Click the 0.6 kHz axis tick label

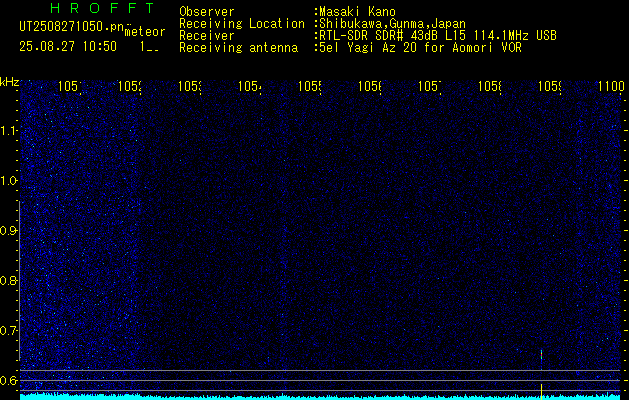9,380
